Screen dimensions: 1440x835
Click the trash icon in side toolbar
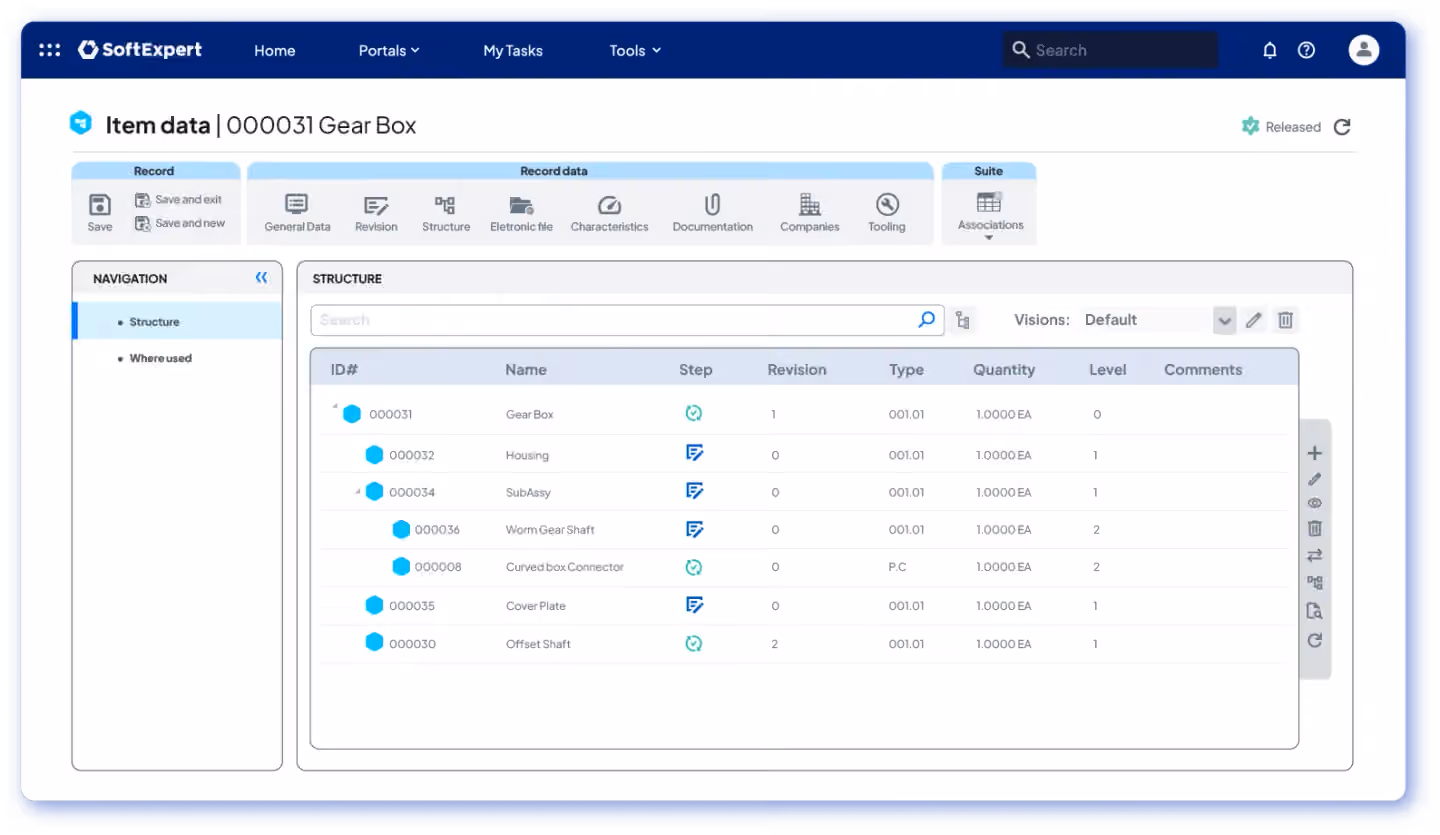click(1315, 529)
